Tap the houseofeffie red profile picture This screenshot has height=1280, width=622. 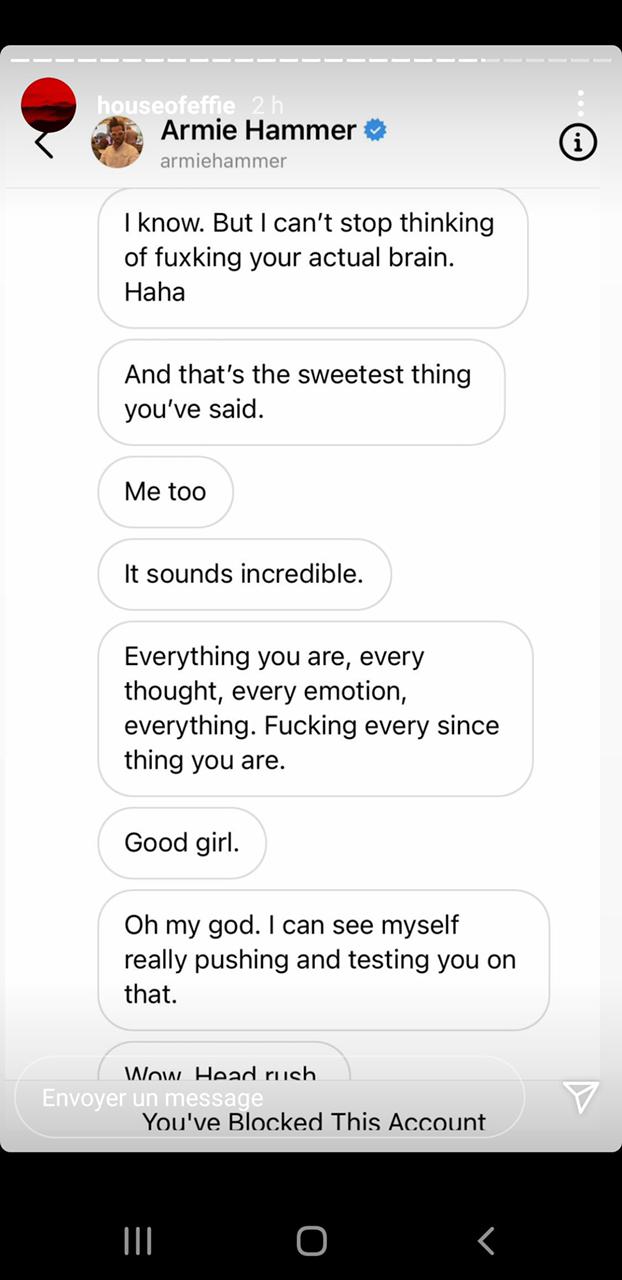(49, 103)
